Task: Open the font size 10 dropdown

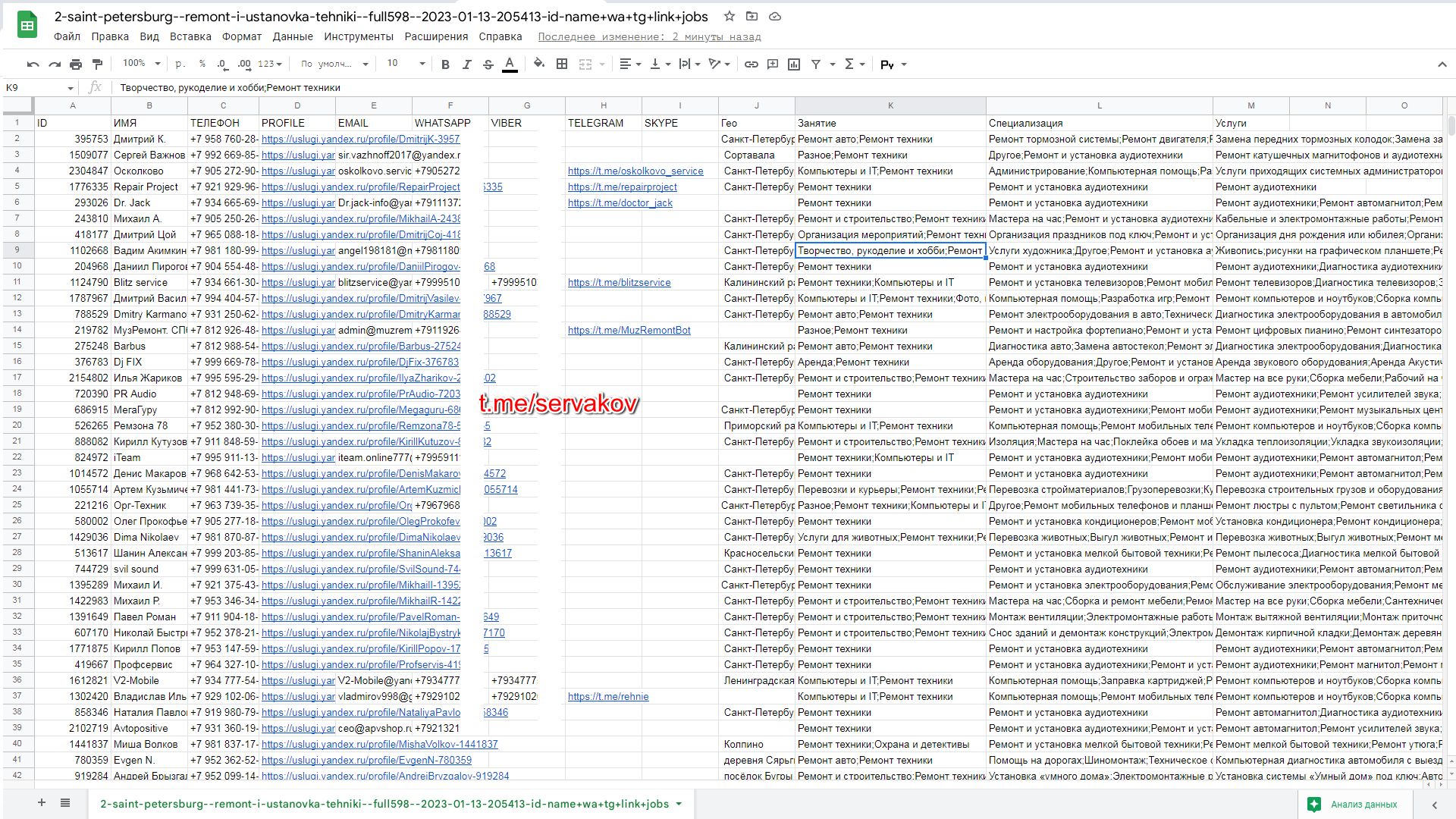Action: tap(406, 64)
